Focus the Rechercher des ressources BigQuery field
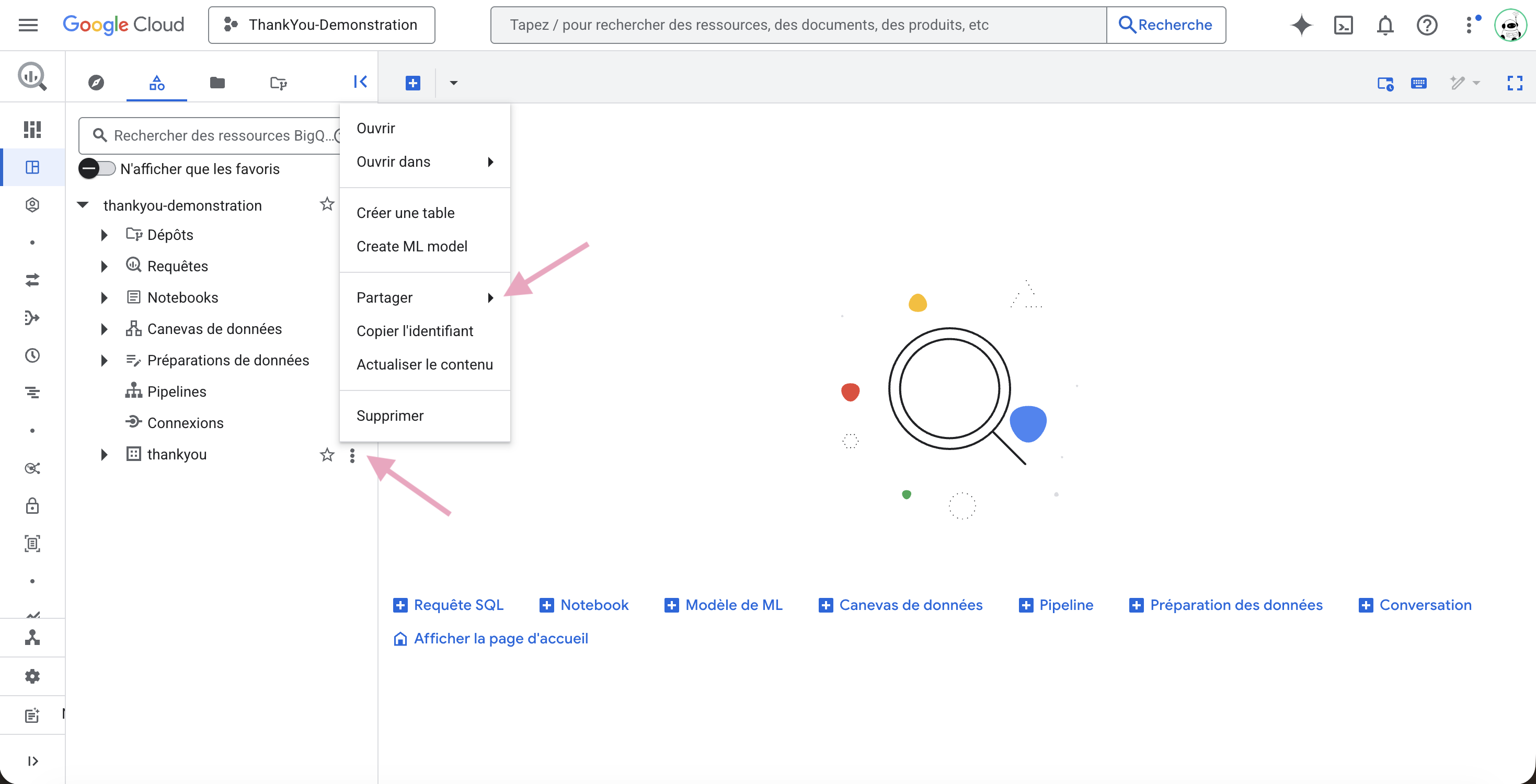This screenshot has height=784, width=1536. pyautogui.click(x=221, y=135)
